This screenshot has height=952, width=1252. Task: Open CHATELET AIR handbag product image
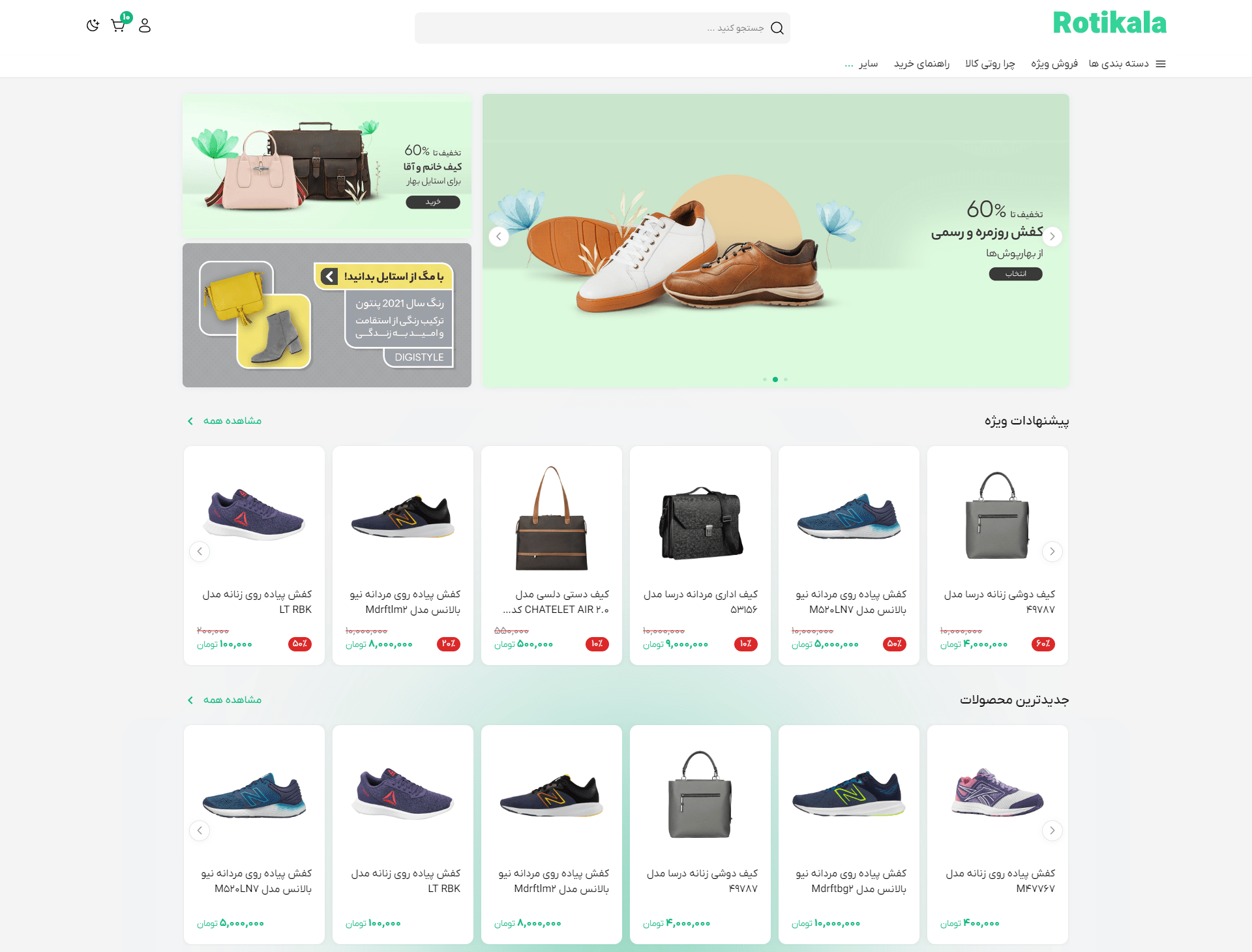click(552, 518)
